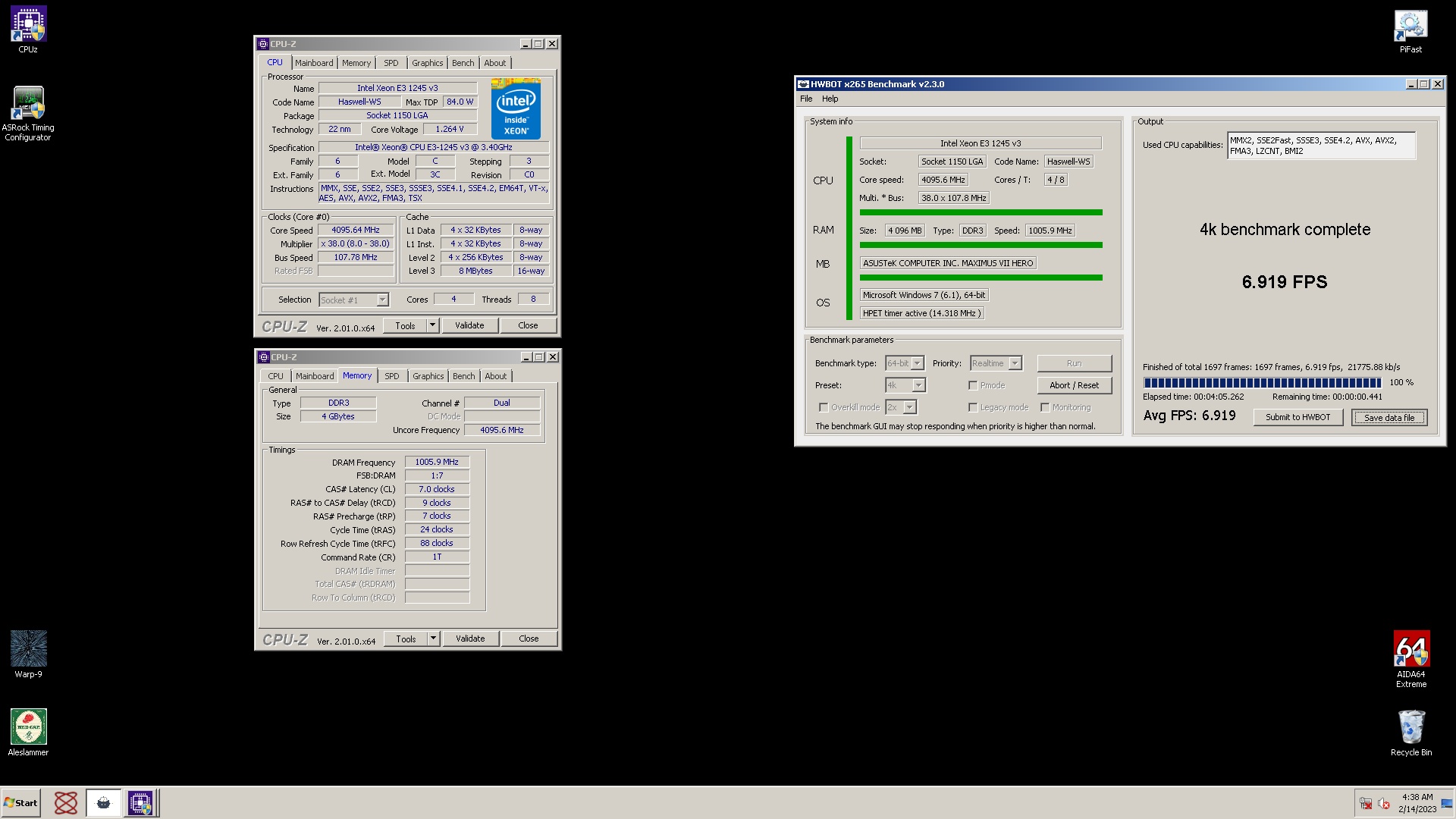The image size is (1456, 819).
Task: Expand Tools arrow in upper CPU-Z
Action: point(432,325)
